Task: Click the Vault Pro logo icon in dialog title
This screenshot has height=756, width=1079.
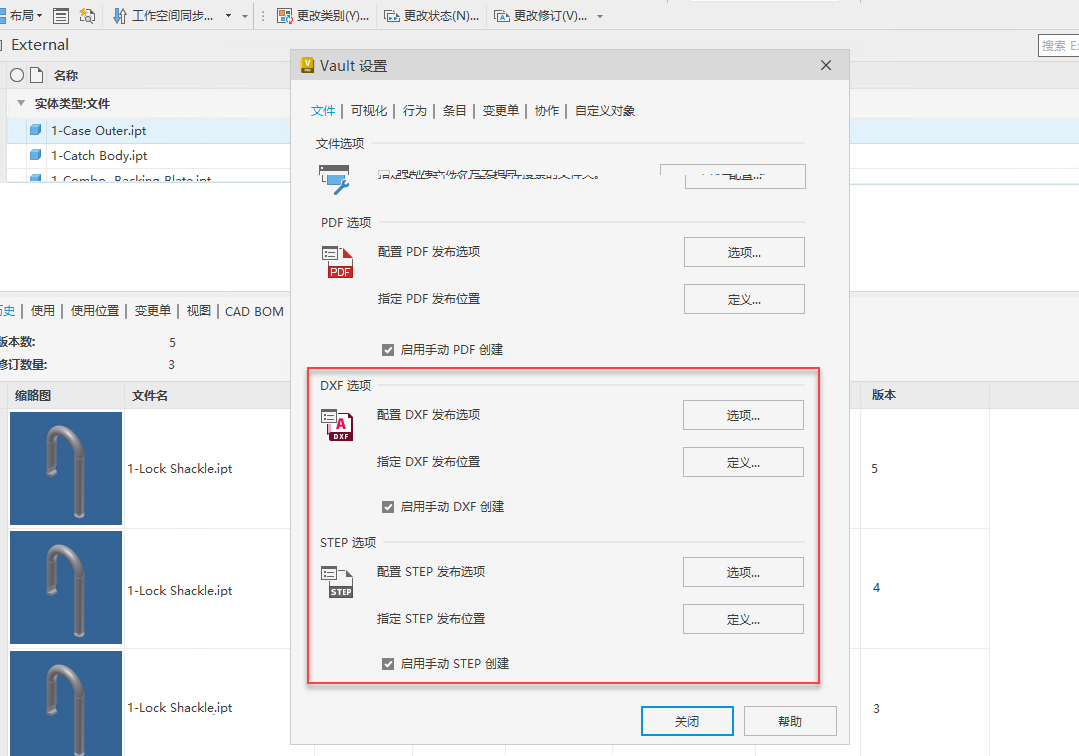Action: [x=308, y=65]
